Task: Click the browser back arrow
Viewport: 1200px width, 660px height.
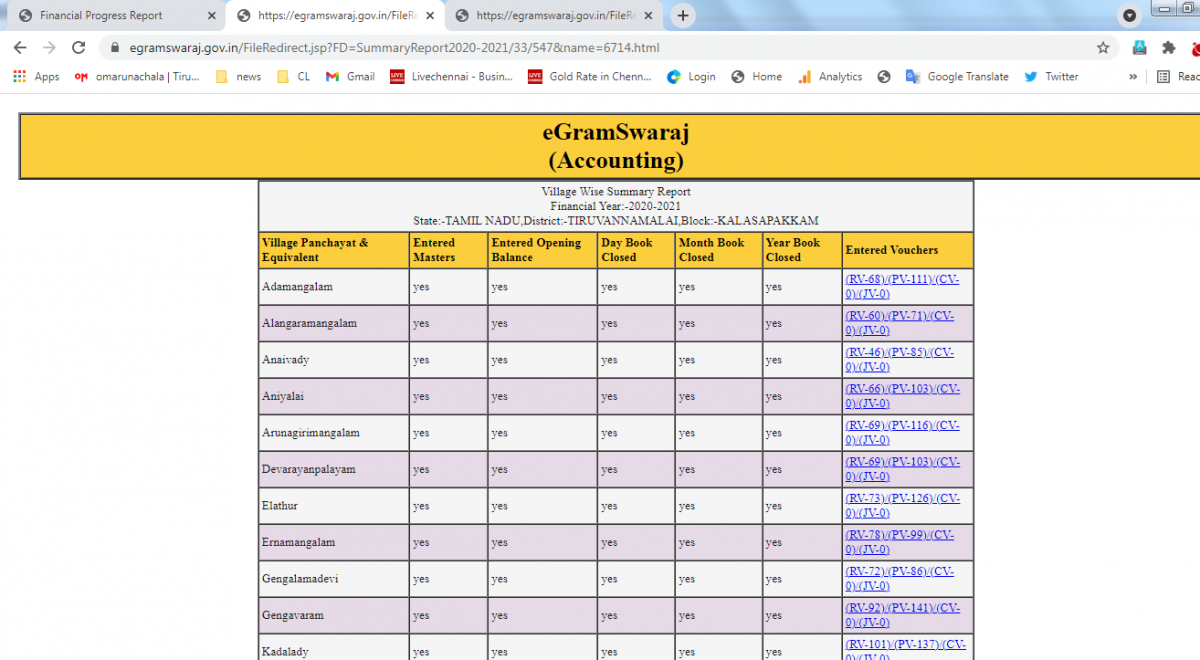Action: [20, 48]
